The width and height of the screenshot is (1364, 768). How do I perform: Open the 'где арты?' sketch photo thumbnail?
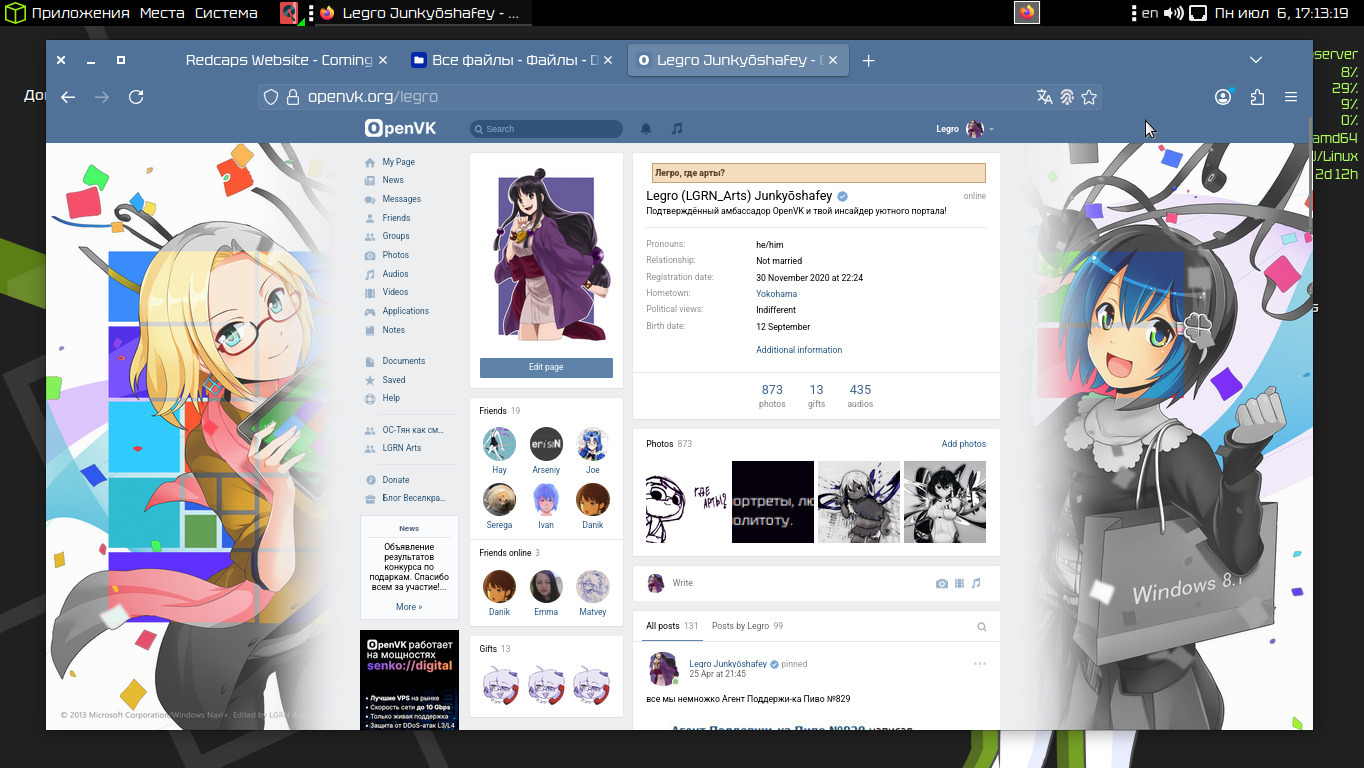pyautogui.click(x=687, y=502)
